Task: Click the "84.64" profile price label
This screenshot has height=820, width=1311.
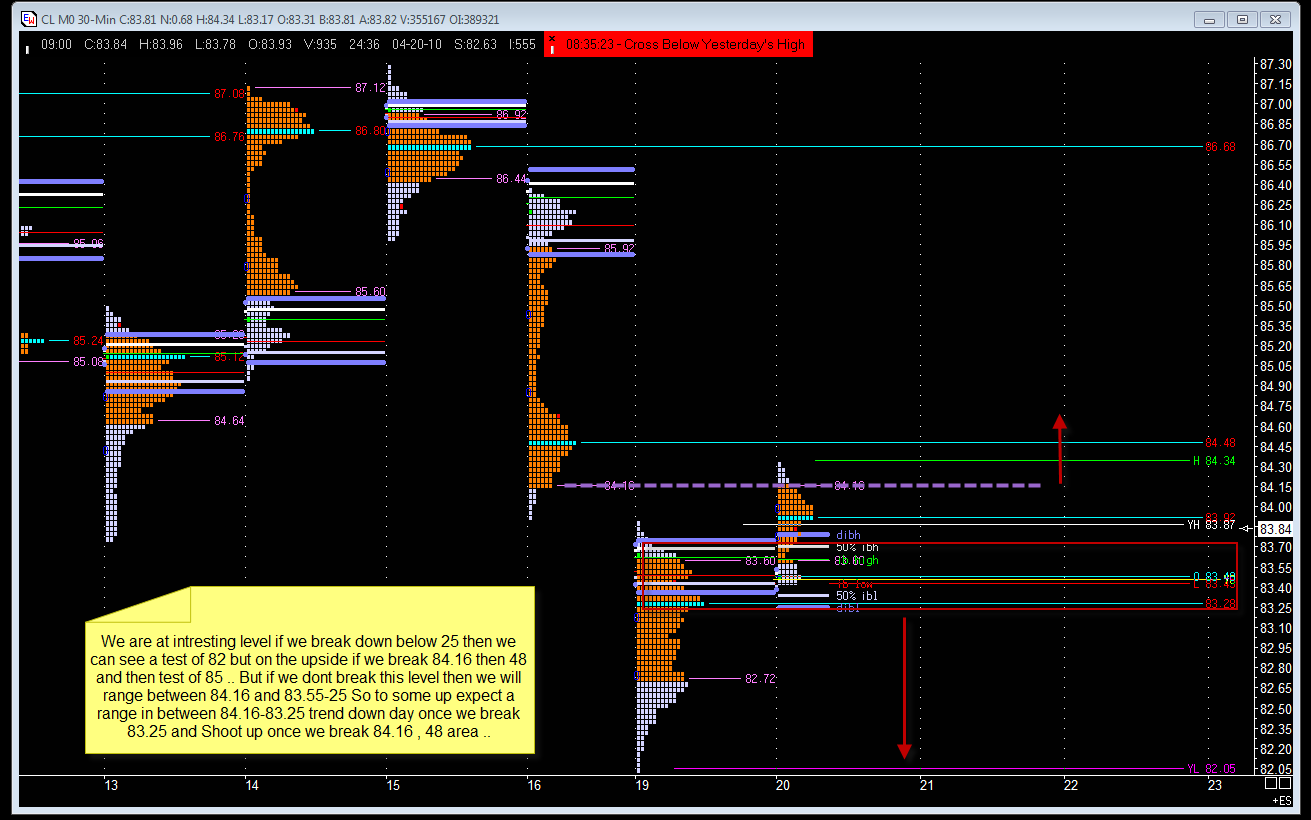Action: [x=229, y=421]
